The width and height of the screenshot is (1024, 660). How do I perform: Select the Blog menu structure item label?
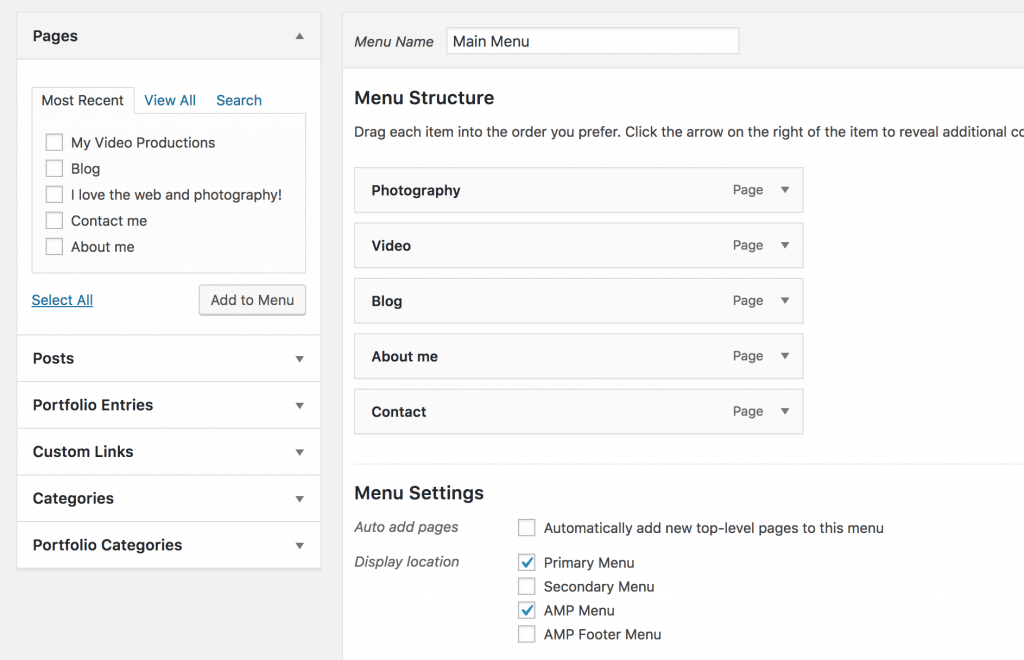pos(387,302)
